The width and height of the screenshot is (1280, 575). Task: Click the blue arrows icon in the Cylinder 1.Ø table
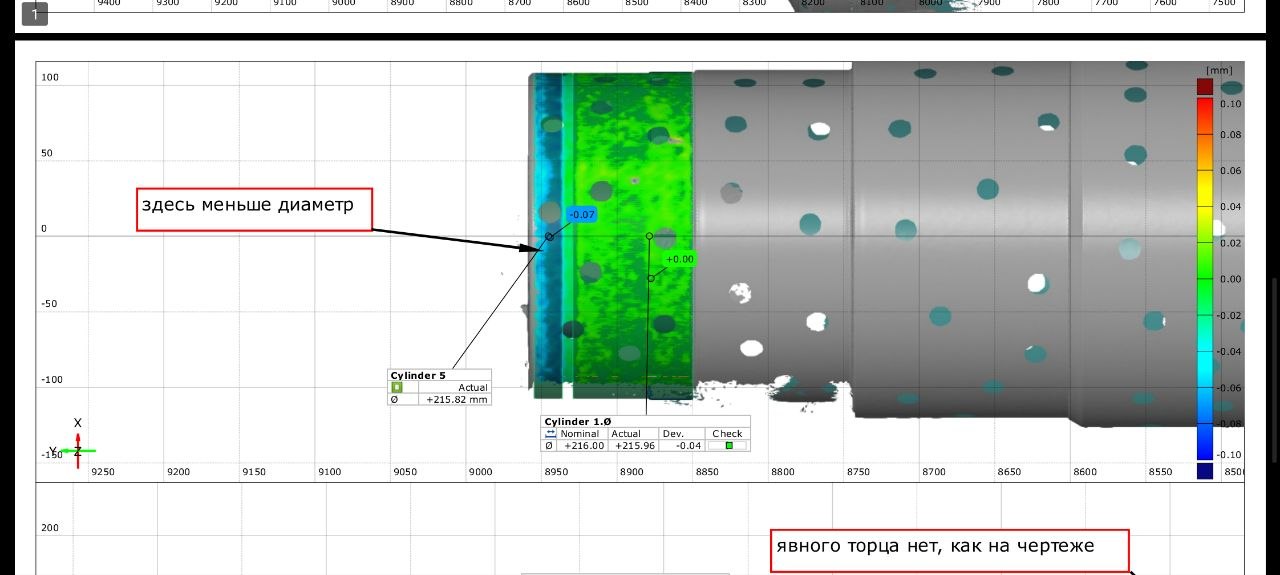tap(549, 434)
